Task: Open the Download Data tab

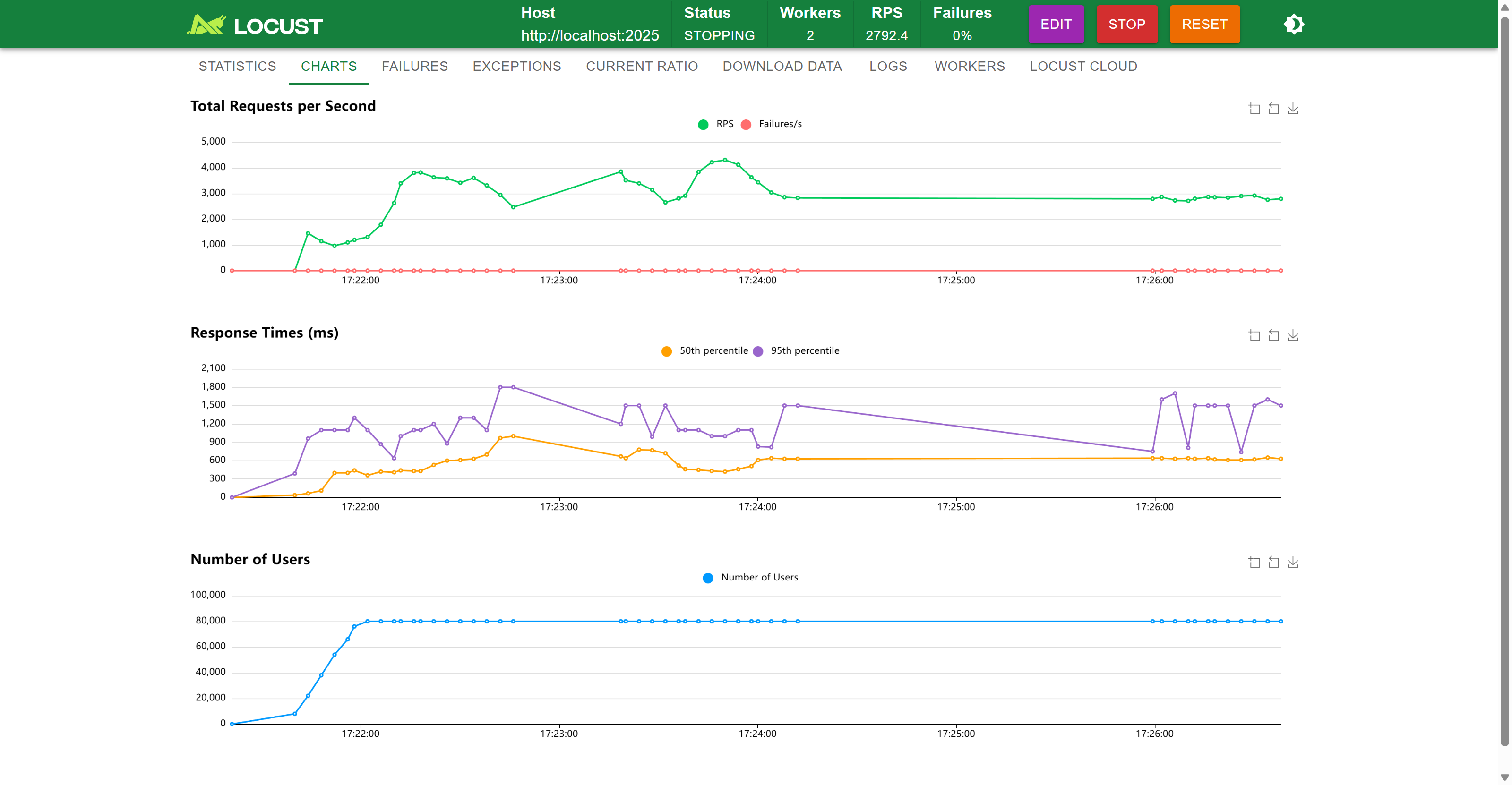Action: (x=782, y=66)
